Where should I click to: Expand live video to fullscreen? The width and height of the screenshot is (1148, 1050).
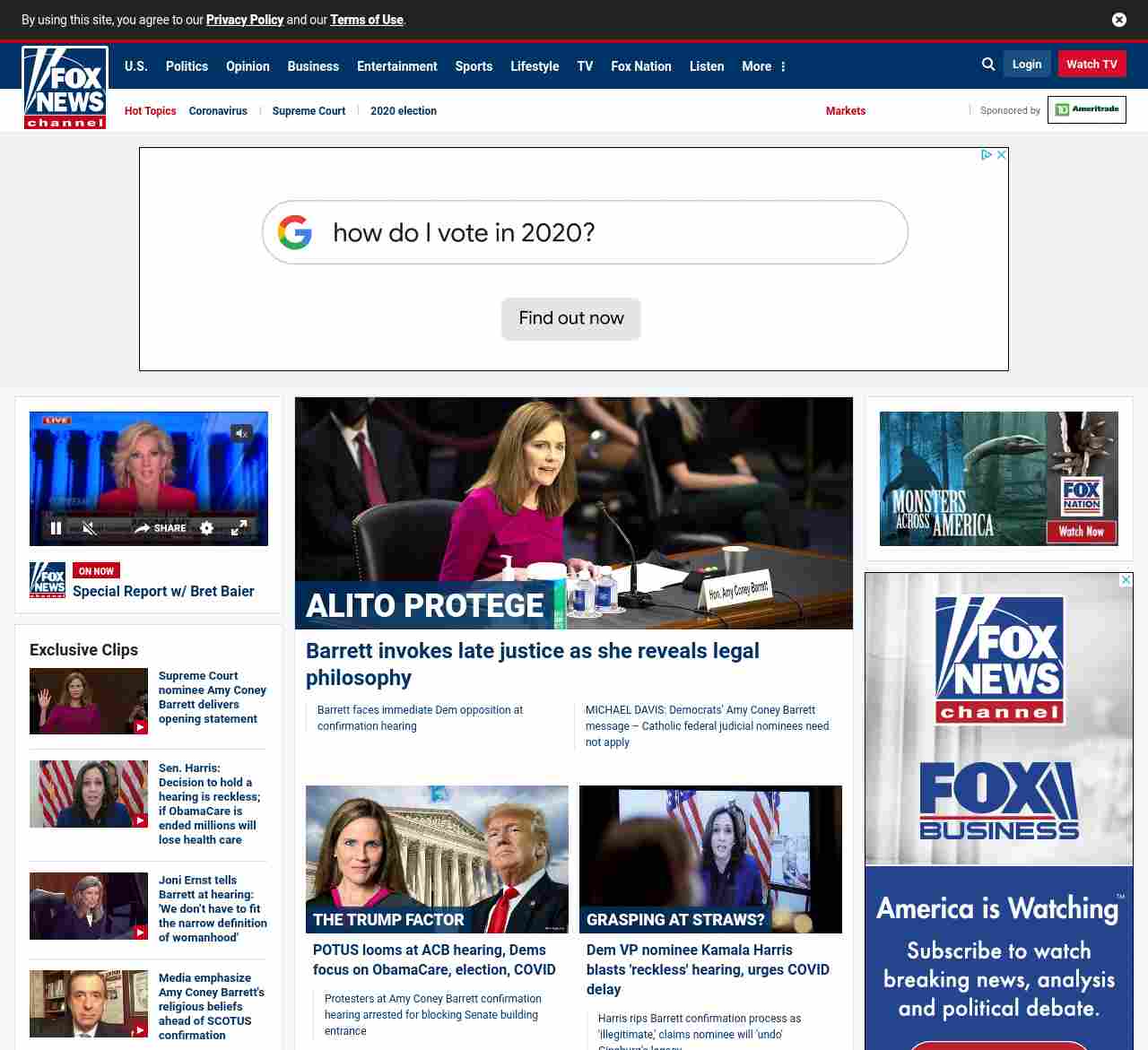(239, 528)
